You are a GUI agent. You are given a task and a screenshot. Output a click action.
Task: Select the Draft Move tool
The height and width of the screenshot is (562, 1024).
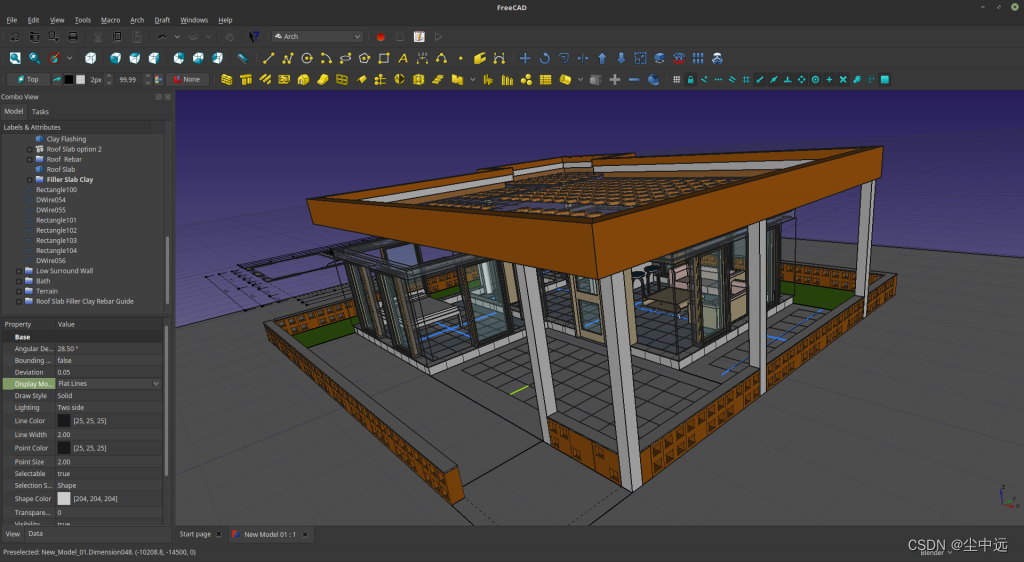point(525,58)
